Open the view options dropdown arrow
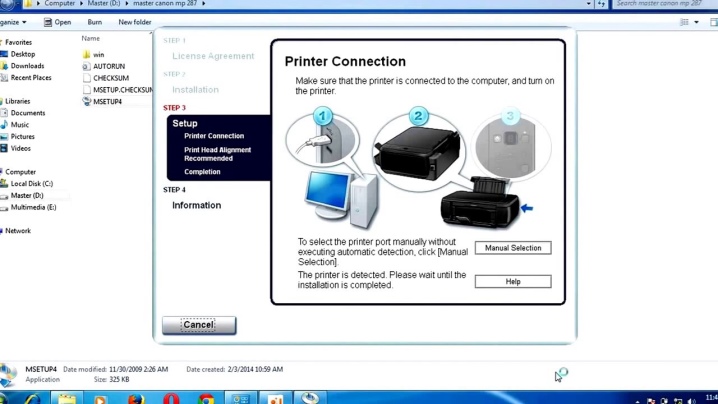 coord(696,22)
